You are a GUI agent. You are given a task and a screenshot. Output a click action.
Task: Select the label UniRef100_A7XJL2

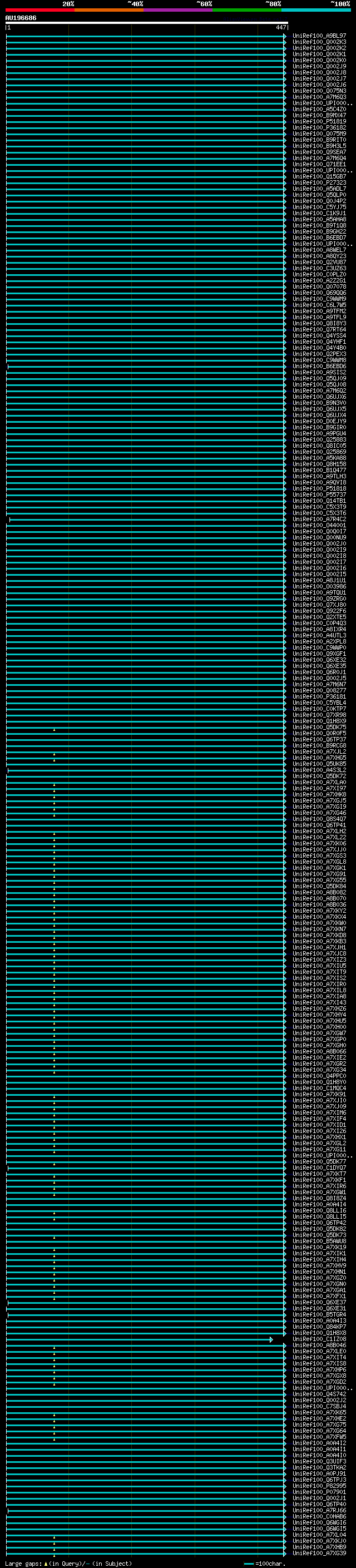(x=319, y=752)
